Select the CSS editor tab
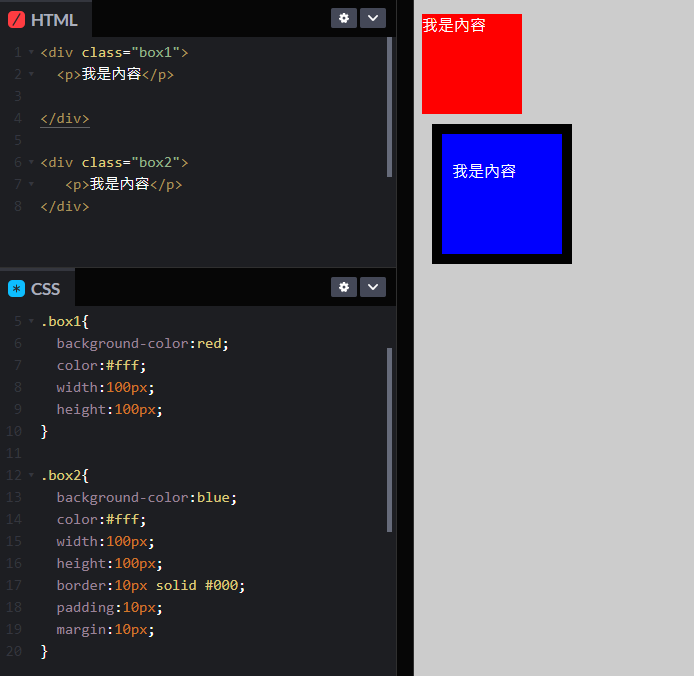 37,289
